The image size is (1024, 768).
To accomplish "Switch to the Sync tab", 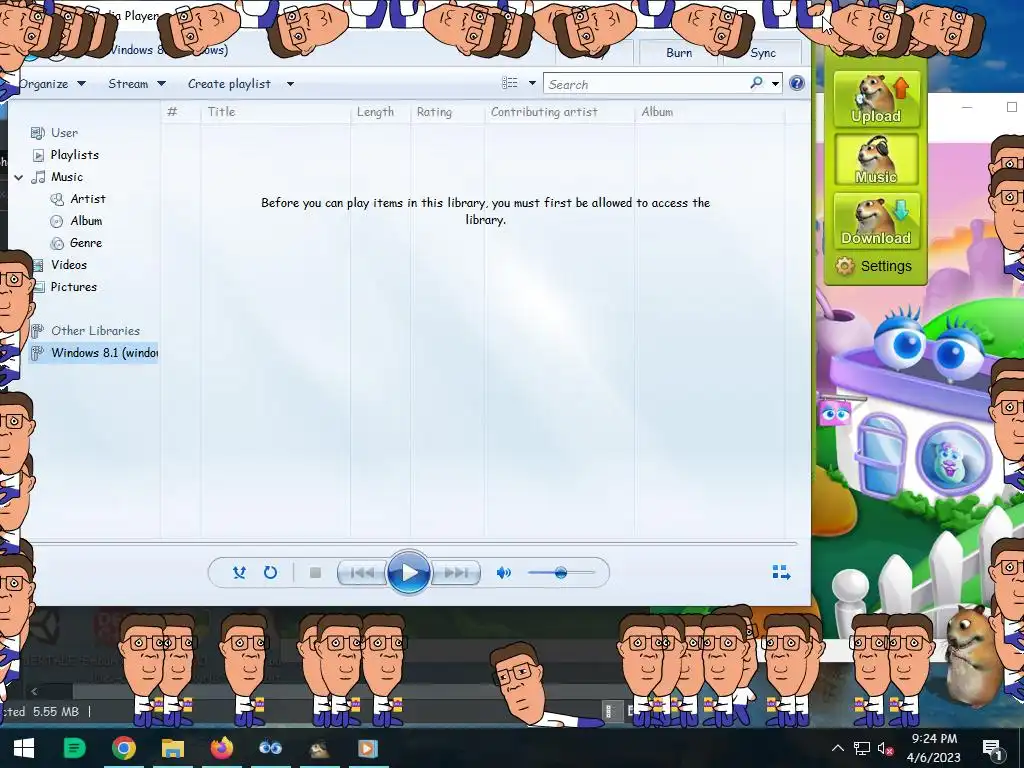I will click(763, 53).
